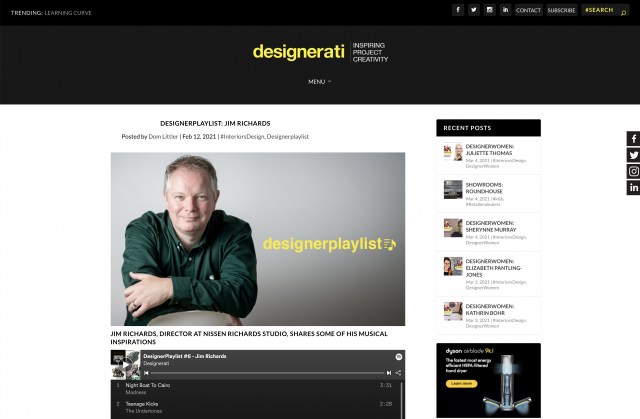Open Facebook page from top bar

(458, 10)
